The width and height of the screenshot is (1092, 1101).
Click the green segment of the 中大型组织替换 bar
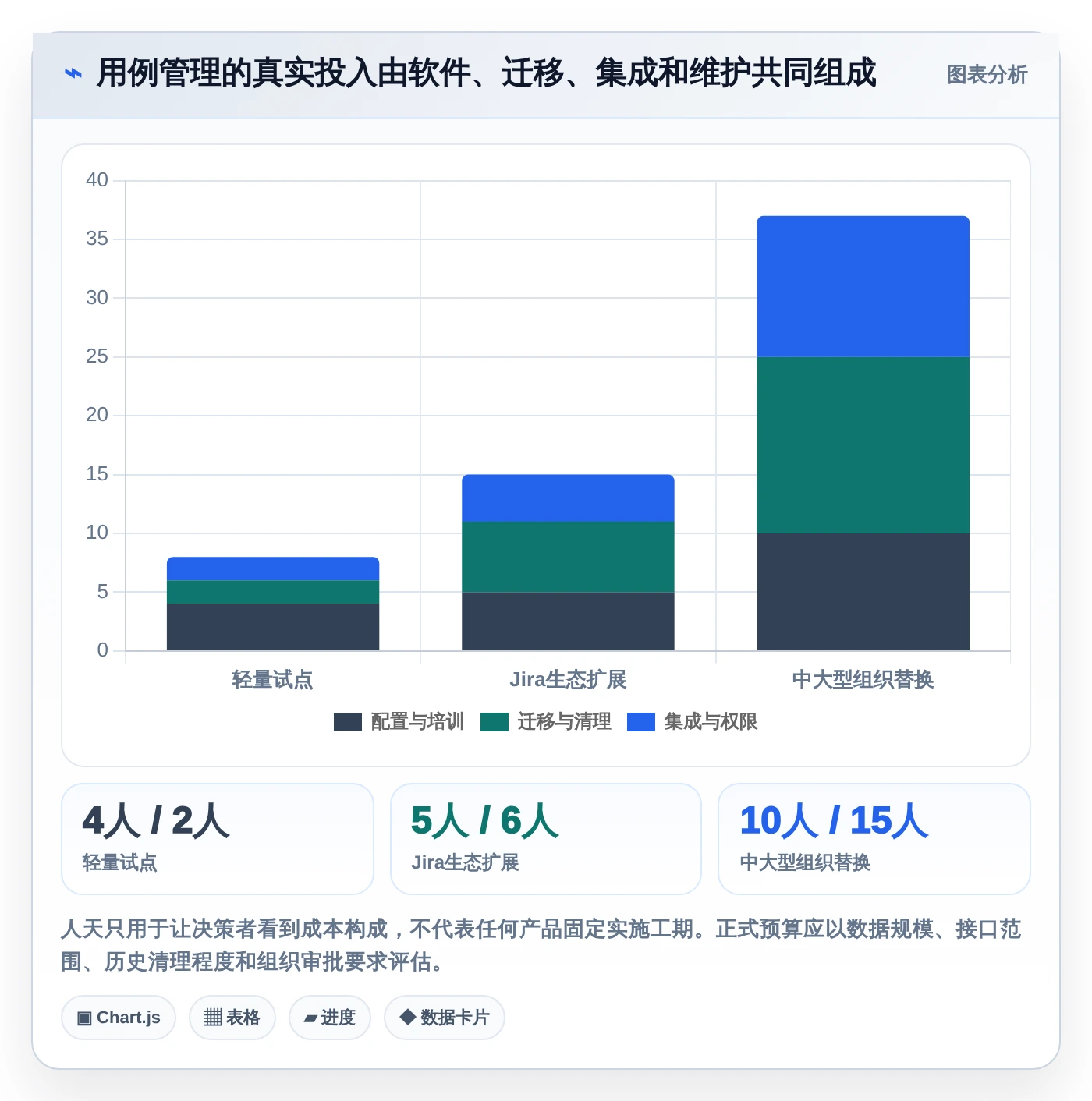tap(863, 445)
